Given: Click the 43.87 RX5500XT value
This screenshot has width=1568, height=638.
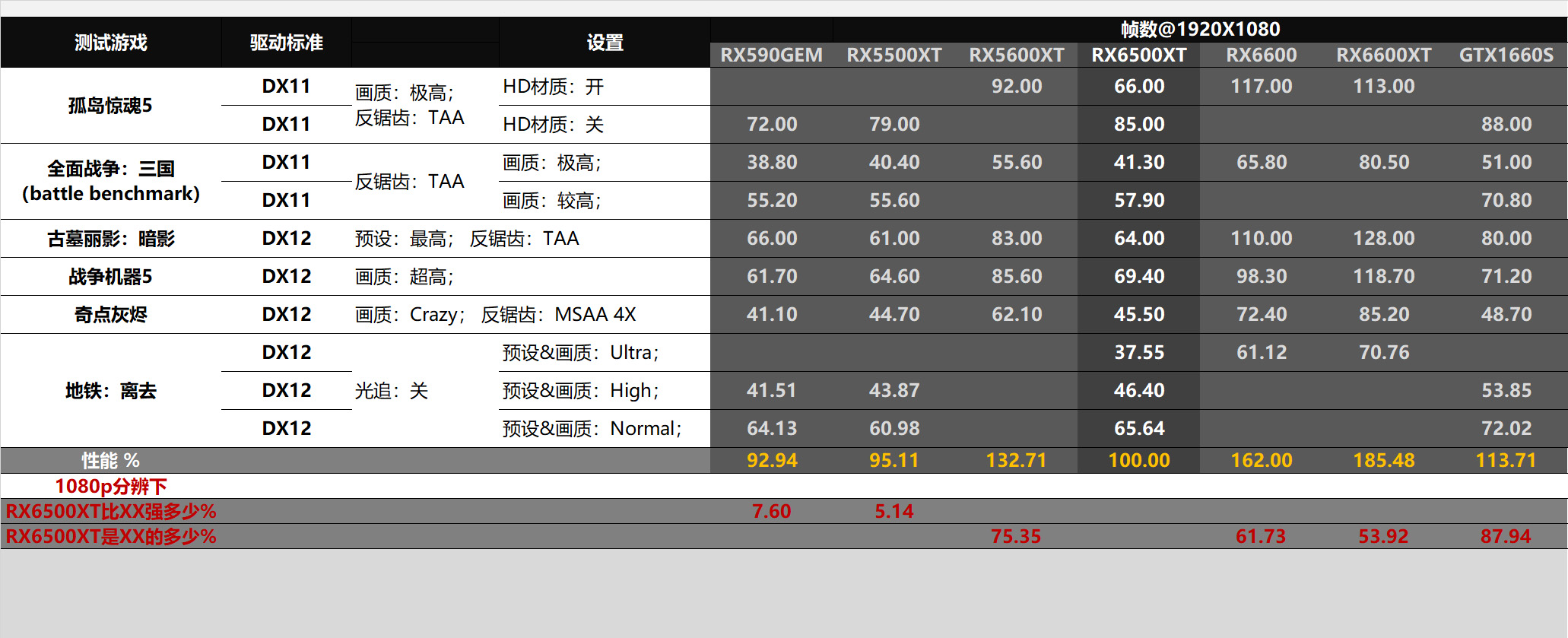Looking at the screenshot, I should (x=894, y=390).
